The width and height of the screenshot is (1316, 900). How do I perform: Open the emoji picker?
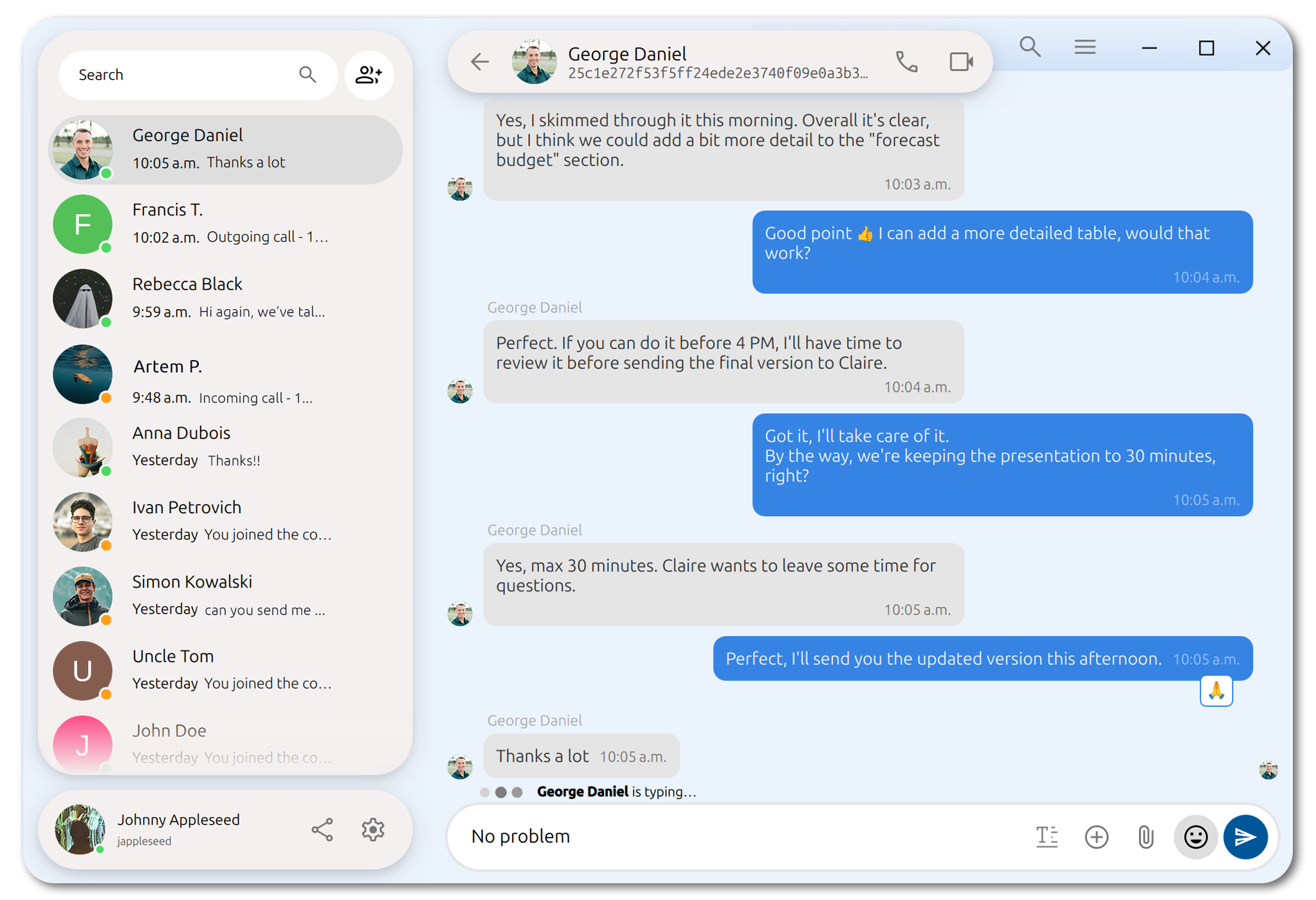pyautogui.click(x=1195, y=836)
